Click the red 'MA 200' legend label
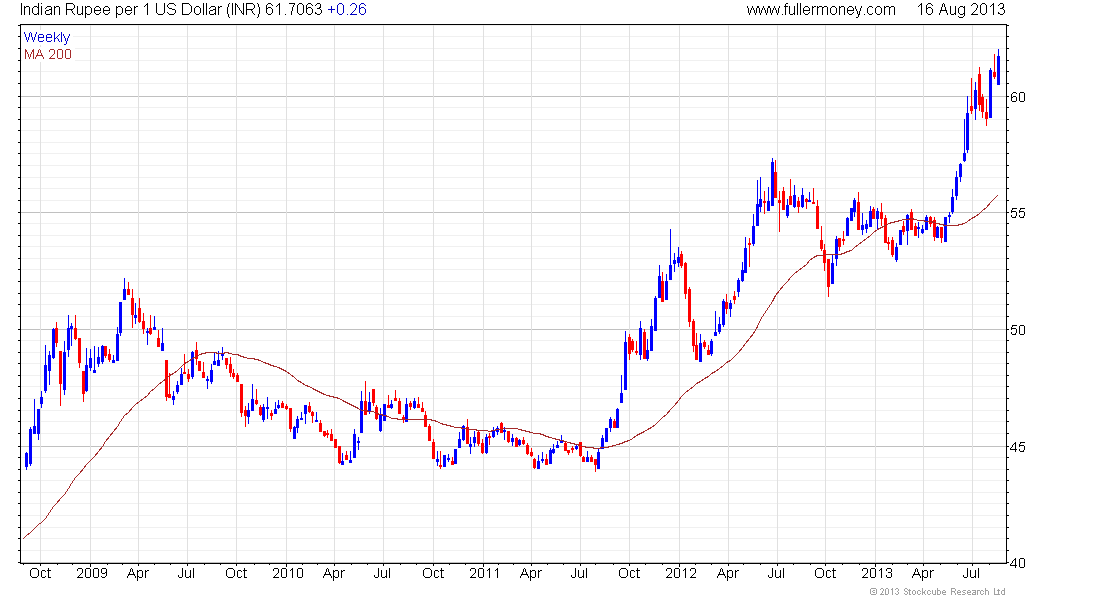The height and width of the screenshot is (600, 1100). [x=48, y=55]
